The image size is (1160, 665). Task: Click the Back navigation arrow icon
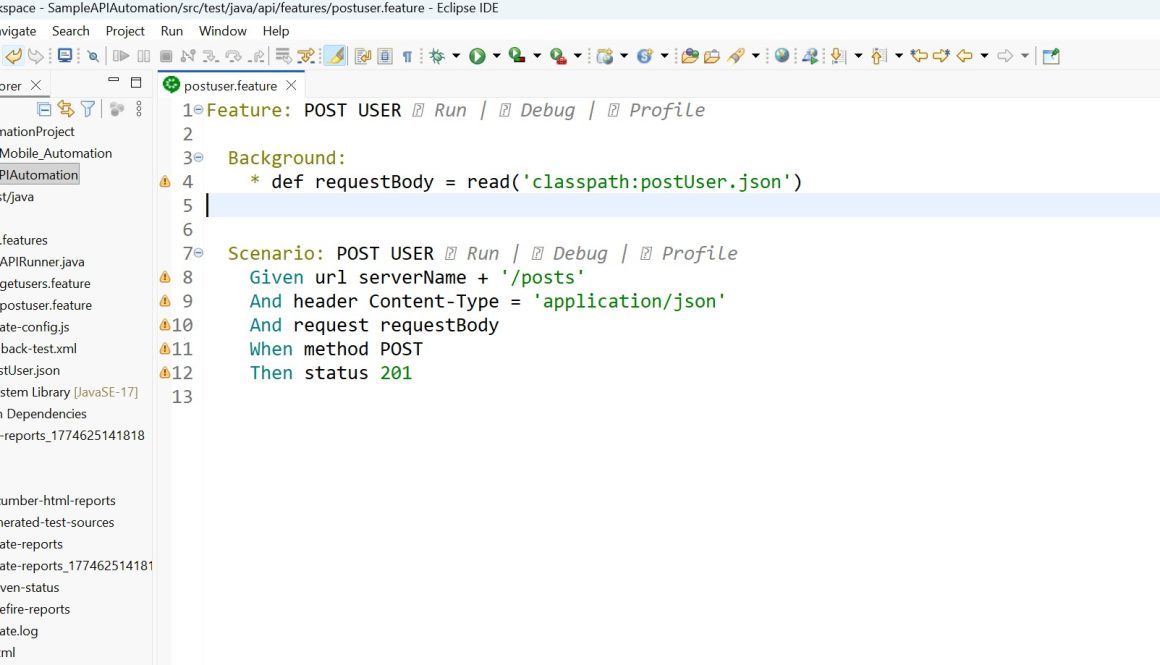963,55
